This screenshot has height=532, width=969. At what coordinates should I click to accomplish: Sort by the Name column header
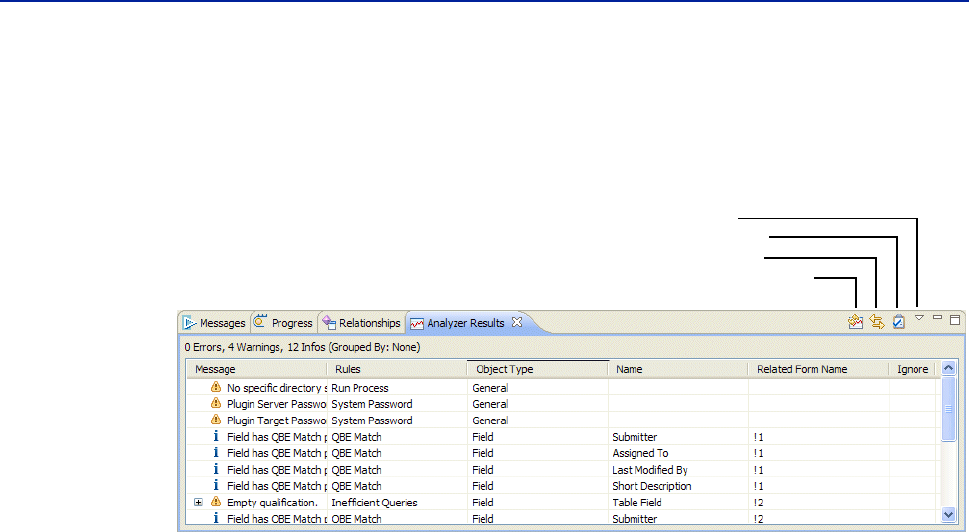tap(679, 369)
